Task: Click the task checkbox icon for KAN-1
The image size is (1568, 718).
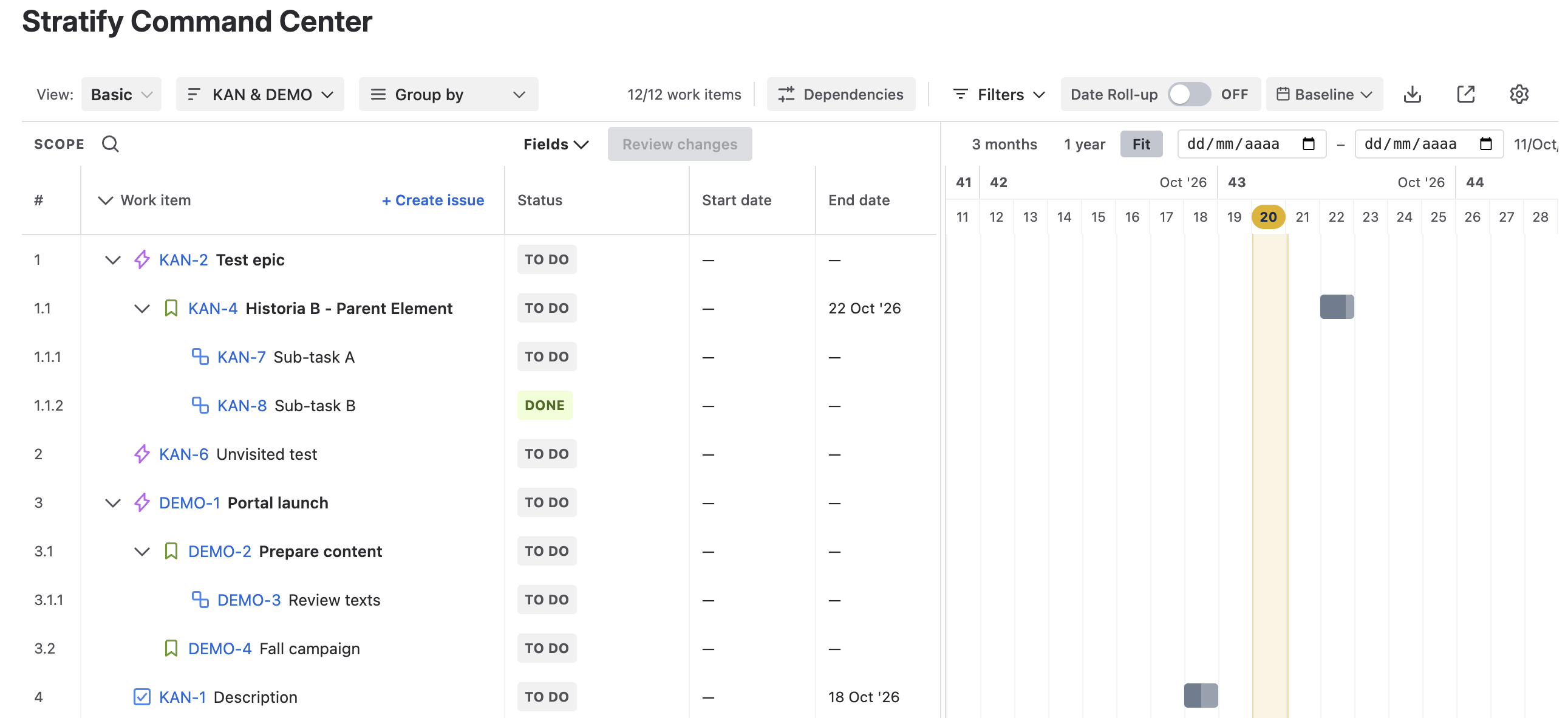Action: [142, 697]
